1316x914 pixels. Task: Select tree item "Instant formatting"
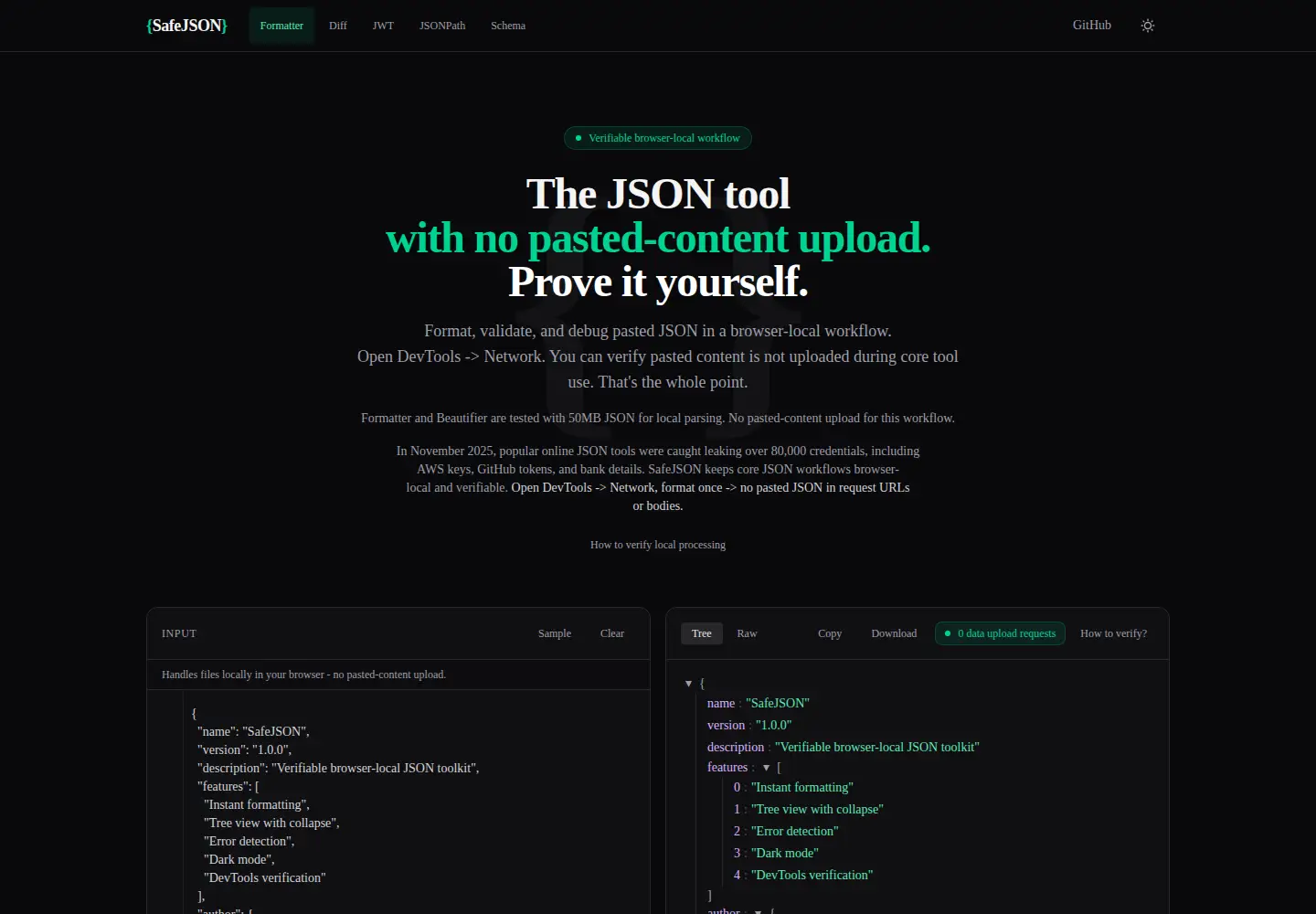coord(802,787)
